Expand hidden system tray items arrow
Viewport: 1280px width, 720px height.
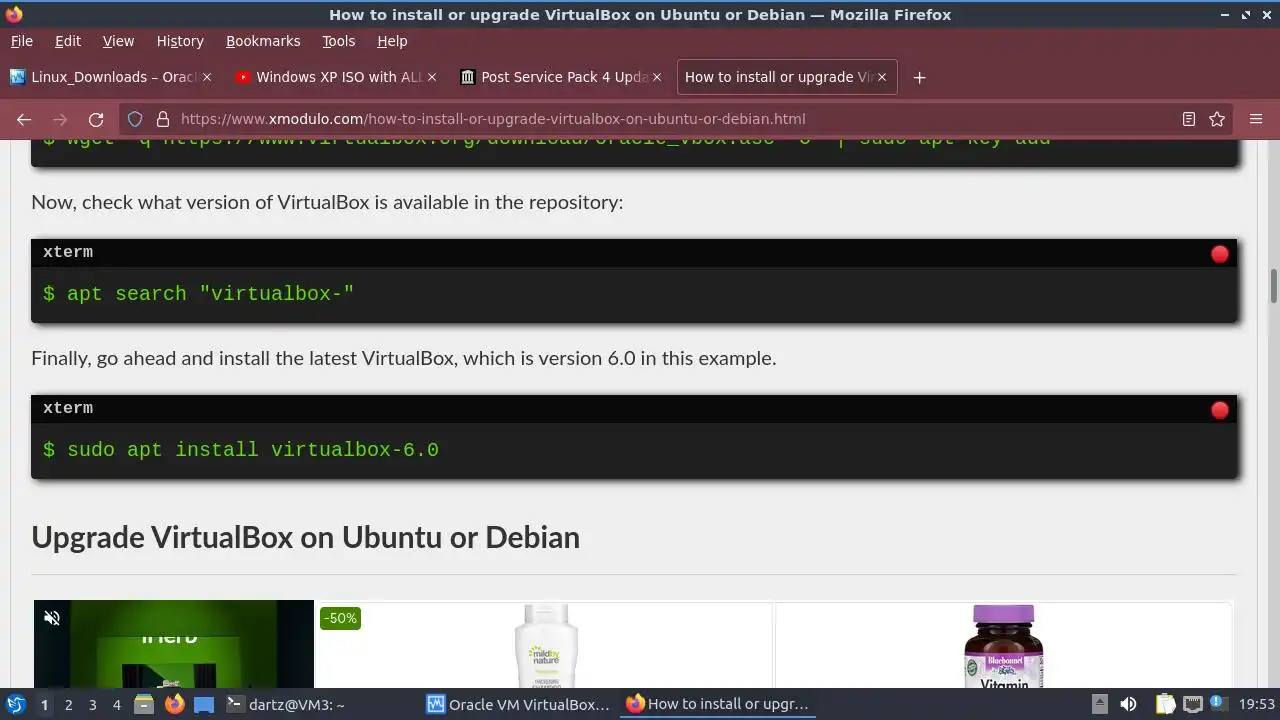pos(1099,704)
